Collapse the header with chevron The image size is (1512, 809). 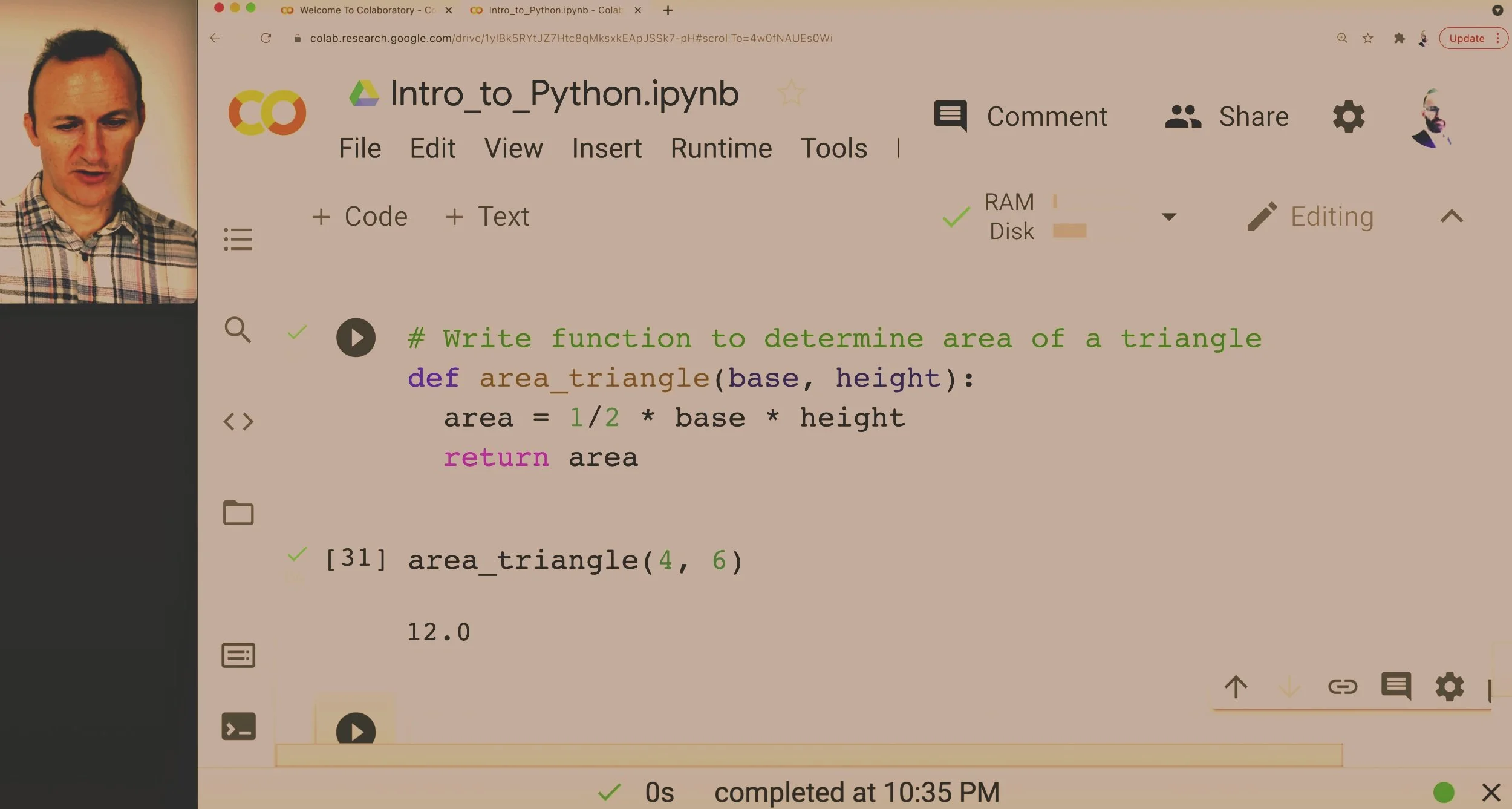click(x=1452, y=216)
